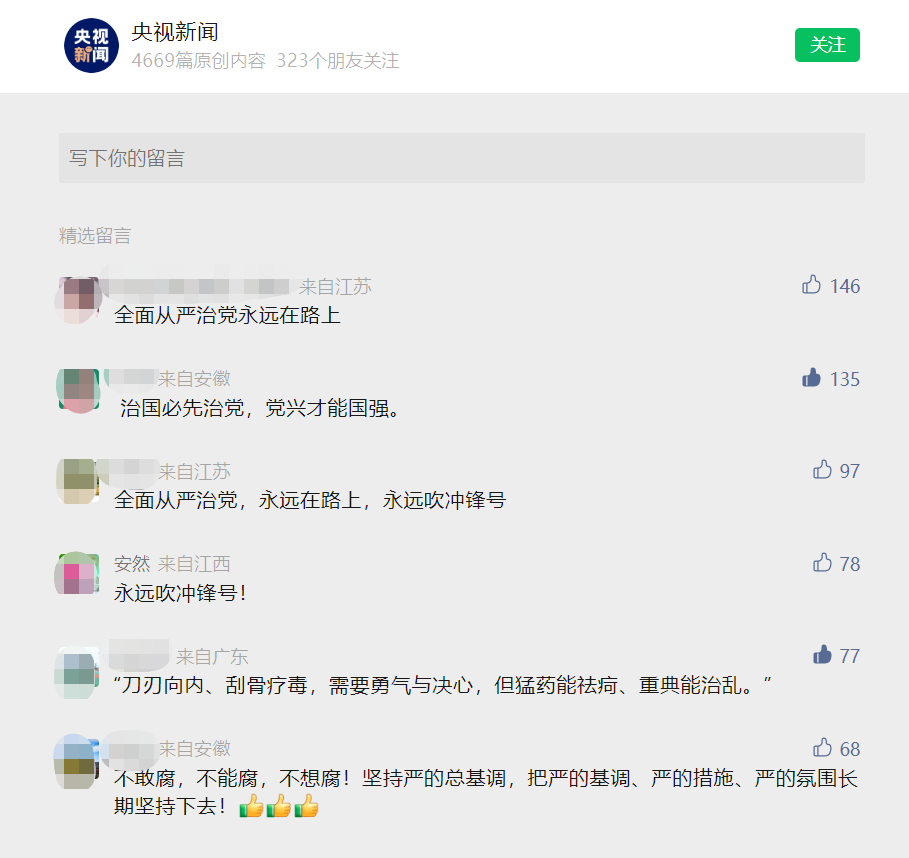Click the 323个朋友关注 text
909x858 pixels.
(338, 60)
